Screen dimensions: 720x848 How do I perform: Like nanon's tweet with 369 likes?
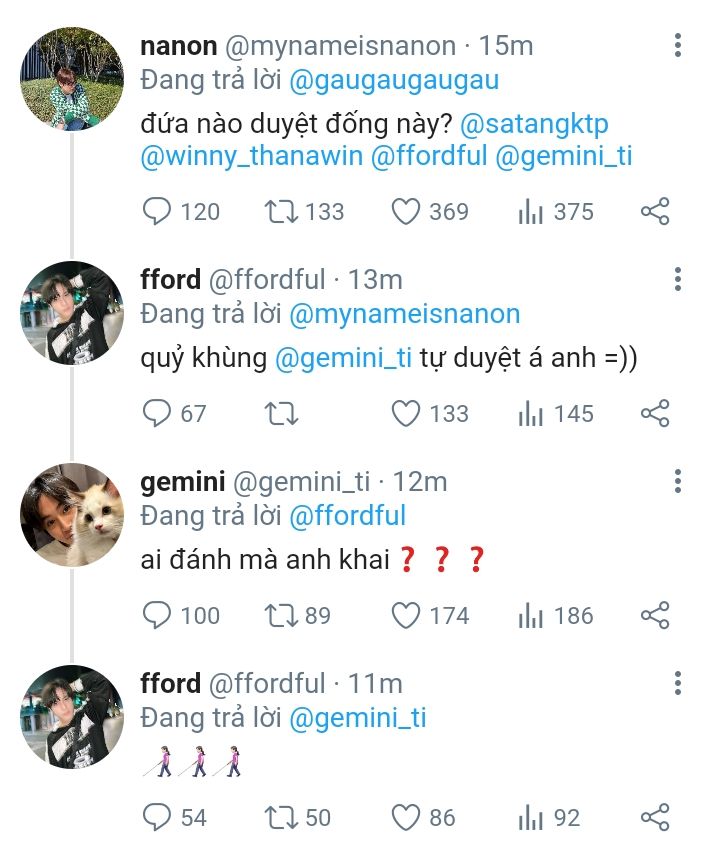[x=404, y=211]
